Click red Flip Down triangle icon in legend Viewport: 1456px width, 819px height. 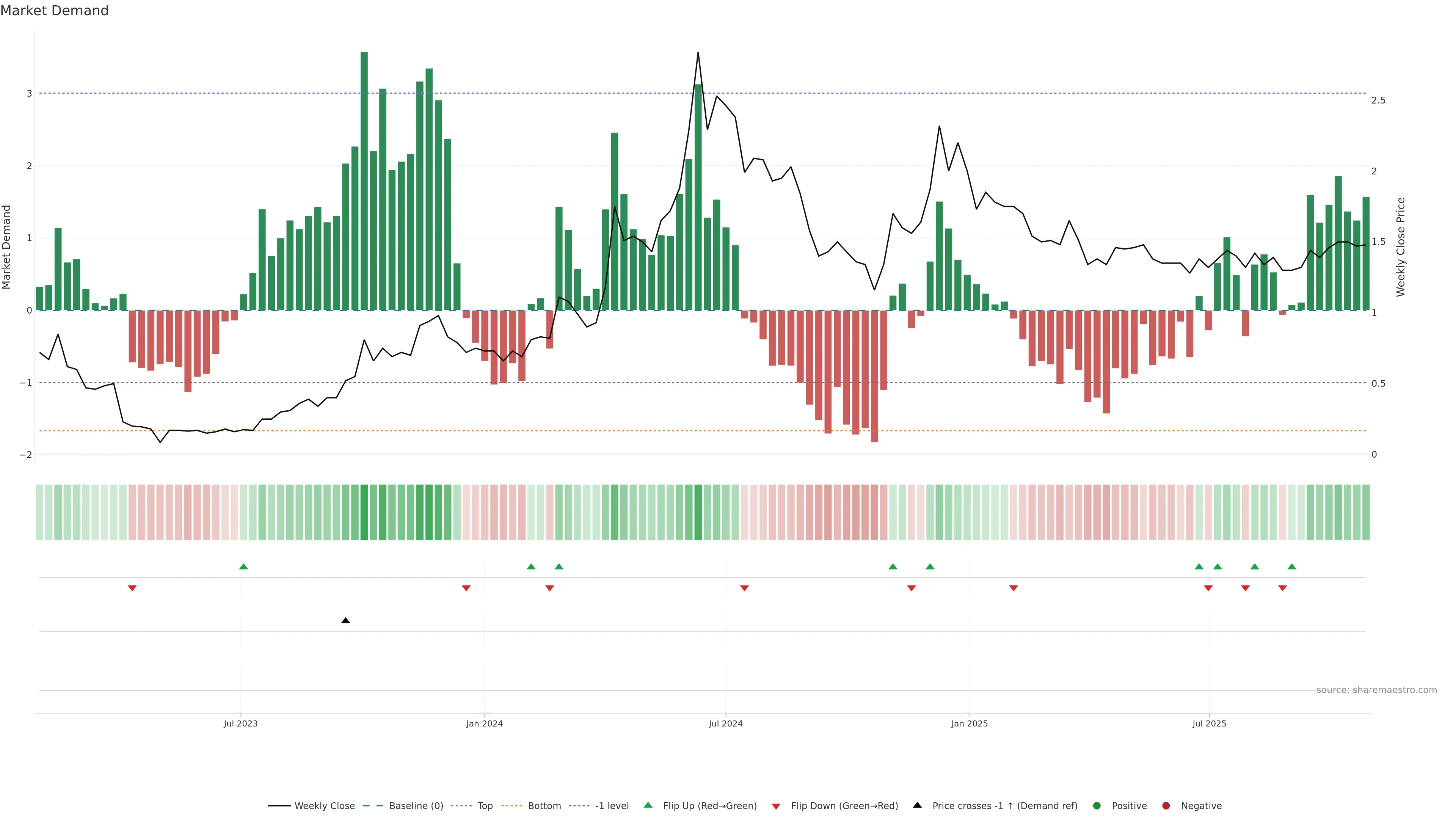point(776,806)
